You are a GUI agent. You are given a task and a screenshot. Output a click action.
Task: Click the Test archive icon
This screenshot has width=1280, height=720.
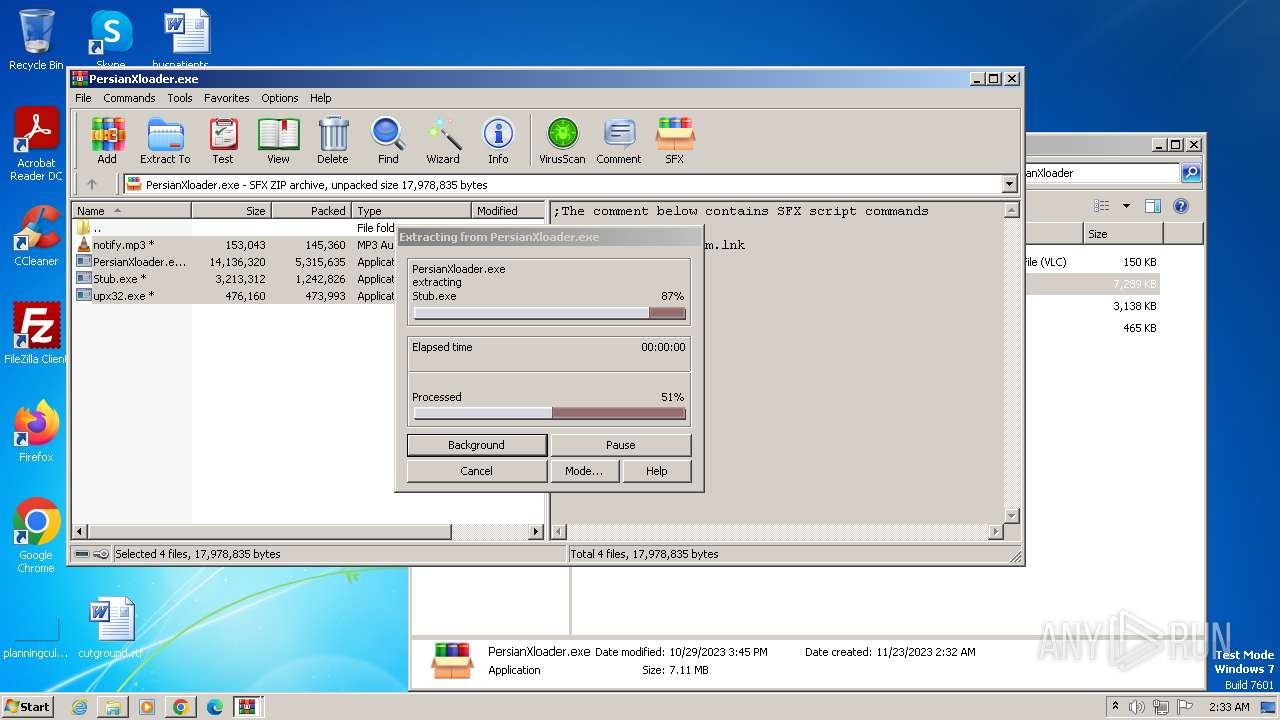223,141
